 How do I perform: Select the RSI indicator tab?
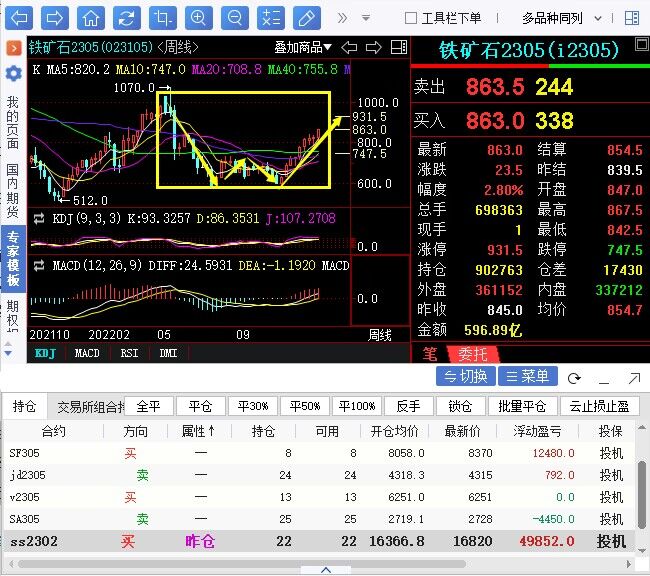pos(130,353)
